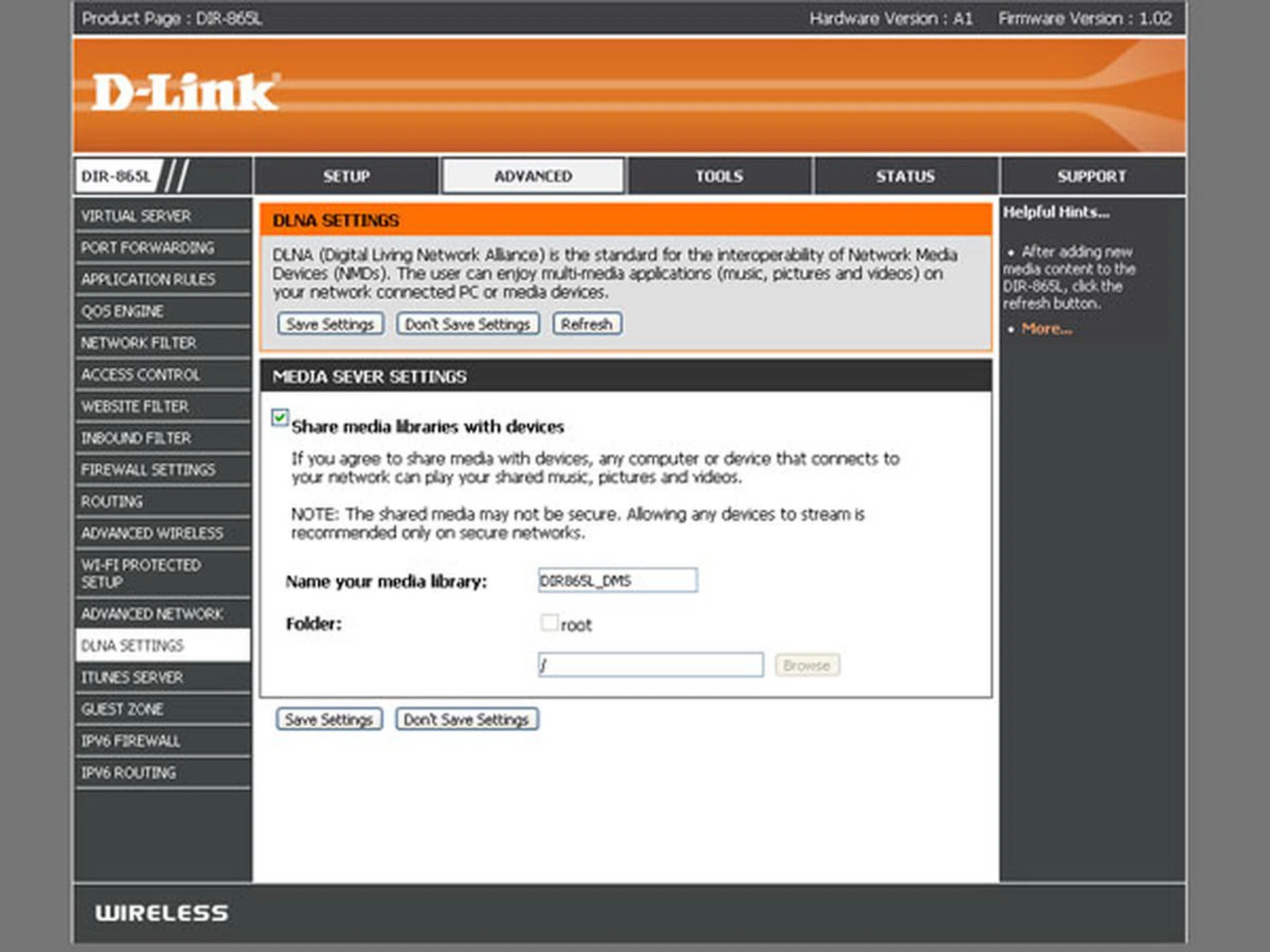Screen dimensions: 1270x952
Task: Click top Don't Save Settings button
Action: tap(468, 324)
